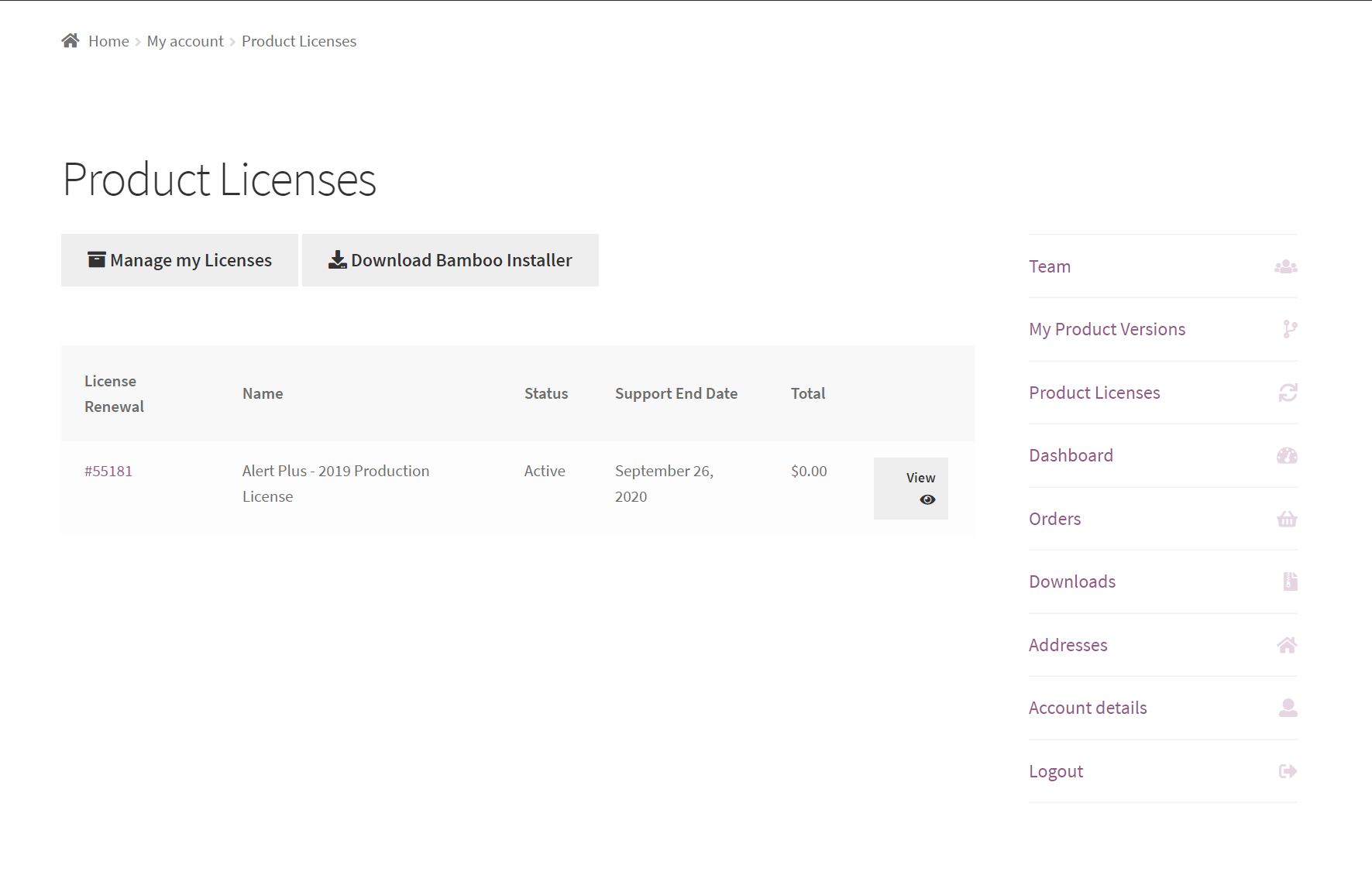Click the refresh icon beside Product Licenses
Viewport: 1372px width, 885px height.
pos(1288,393)
